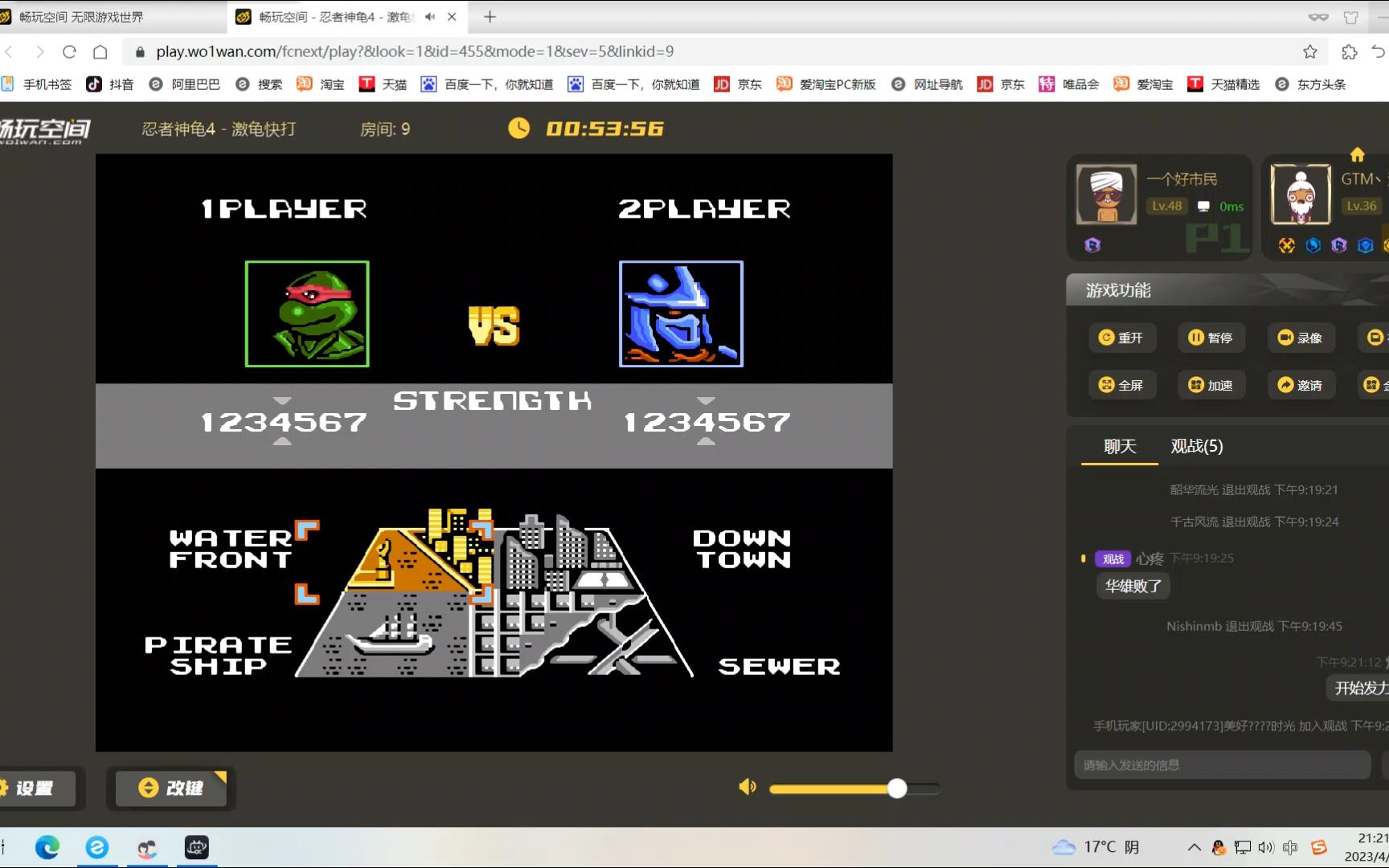The height and width of the screenshot is (868, 1389).
Task: Click 1PLAYER turtle portrait in game
Action: click(x=307, y=313)
